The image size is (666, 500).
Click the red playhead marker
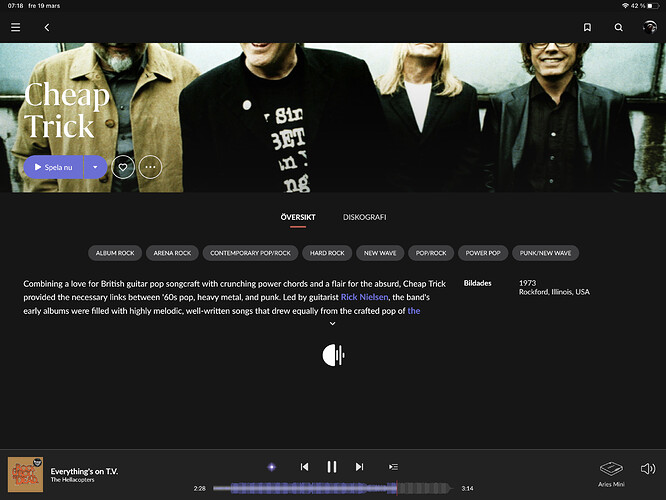[x=397, y=489]
